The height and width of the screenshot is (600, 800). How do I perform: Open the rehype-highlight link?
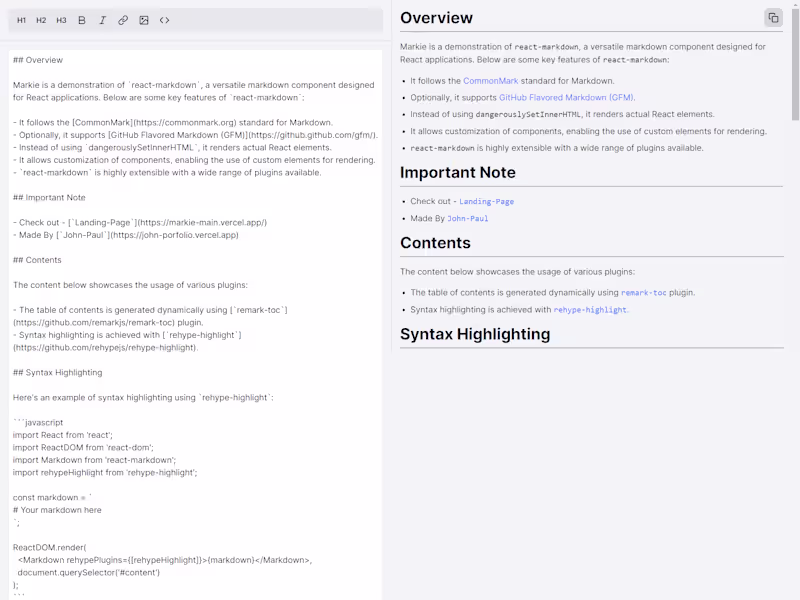tap(590, 310)
